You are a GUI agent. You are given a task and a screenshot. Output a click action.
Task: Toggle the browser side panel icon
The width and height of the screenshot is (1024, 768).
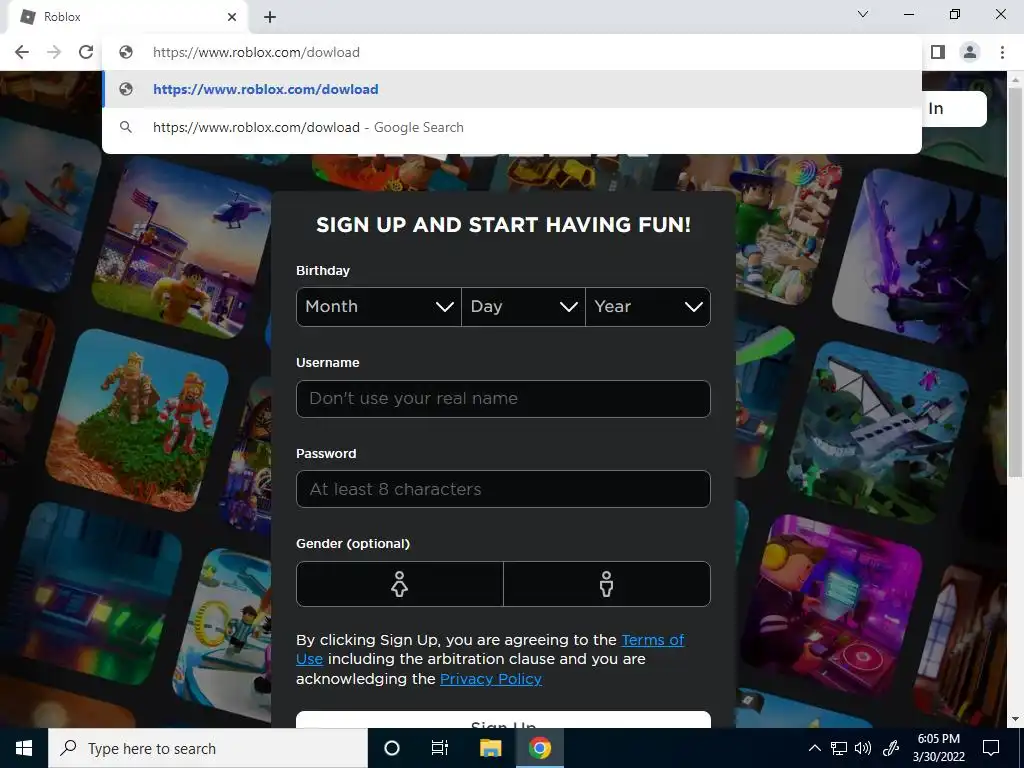coord(938,52)
